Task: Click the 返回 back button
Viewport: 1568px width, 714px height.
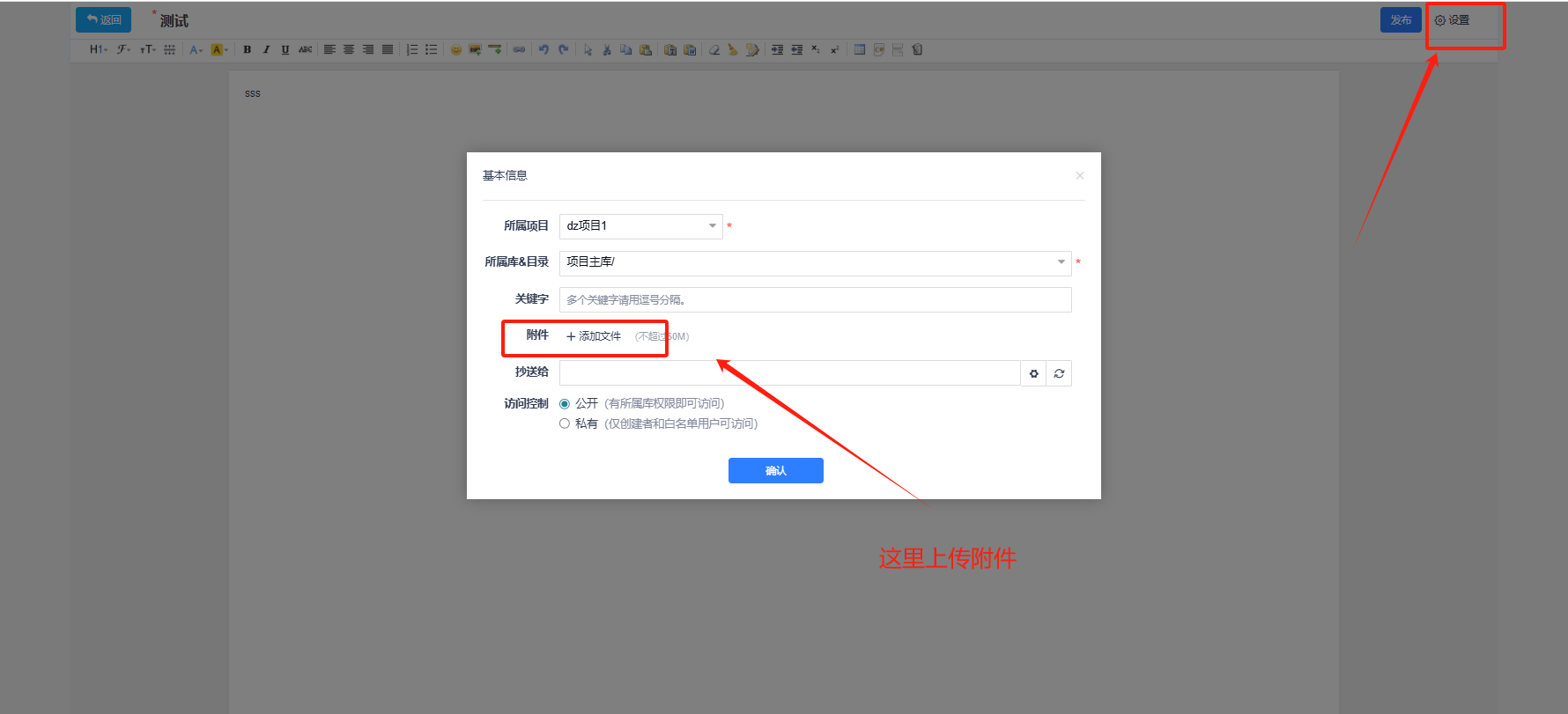Action: [x=104, y=20]
